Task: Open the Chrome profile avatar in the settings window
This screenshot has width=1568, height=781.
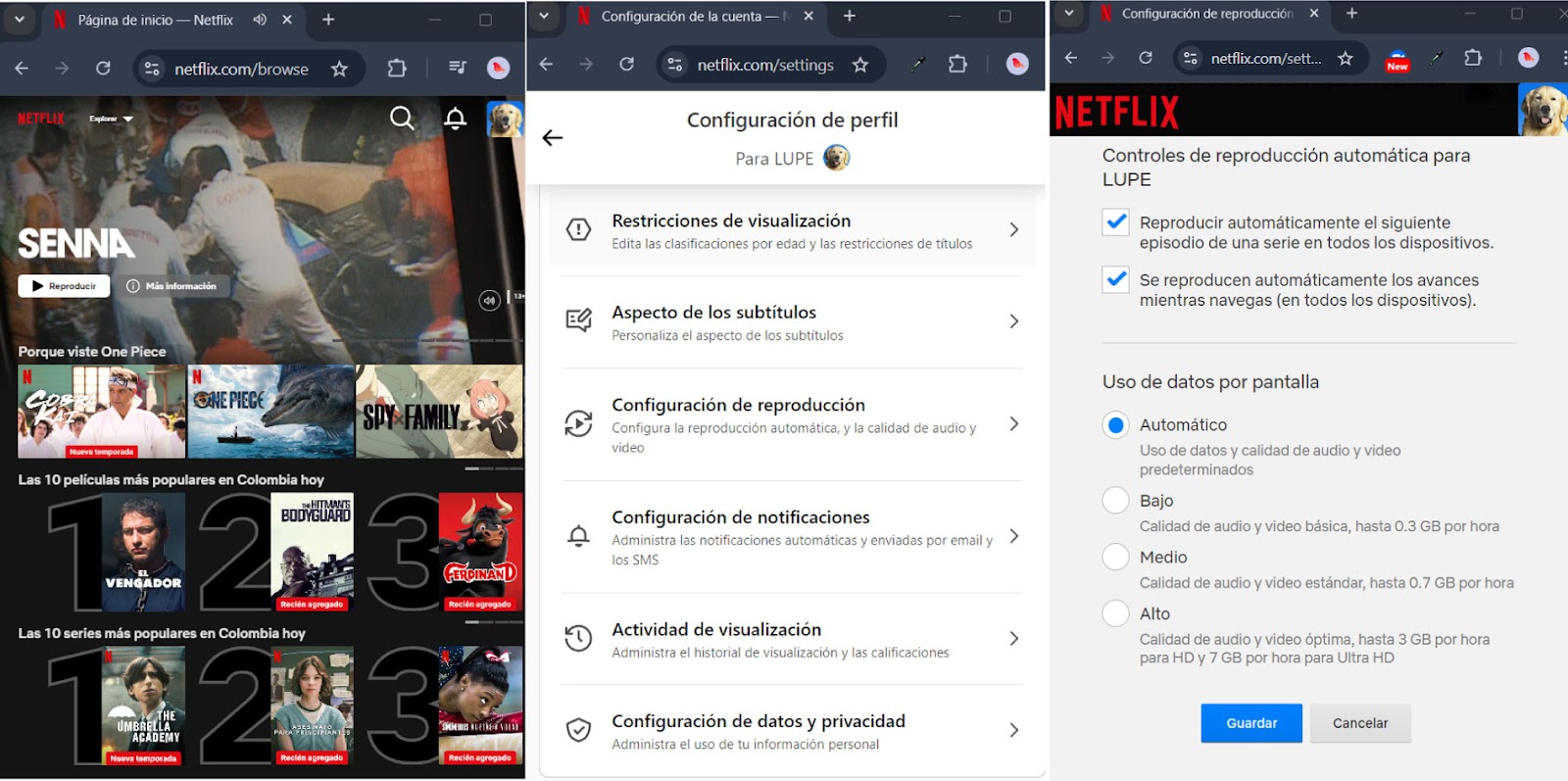Action: tap(1017, 65)
